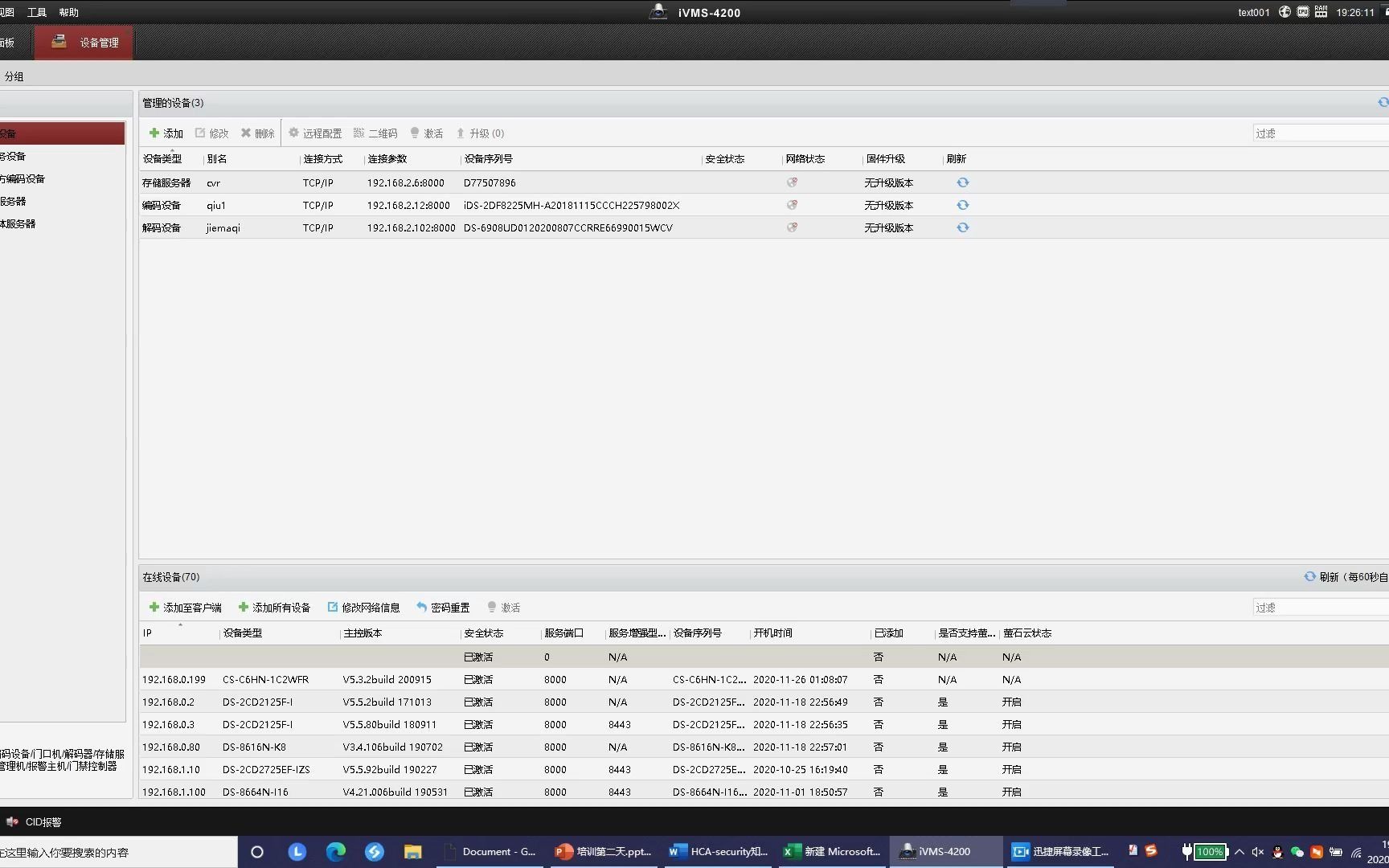Click 添加所有设备 add all devices
1389x868 pixels.
275,608
